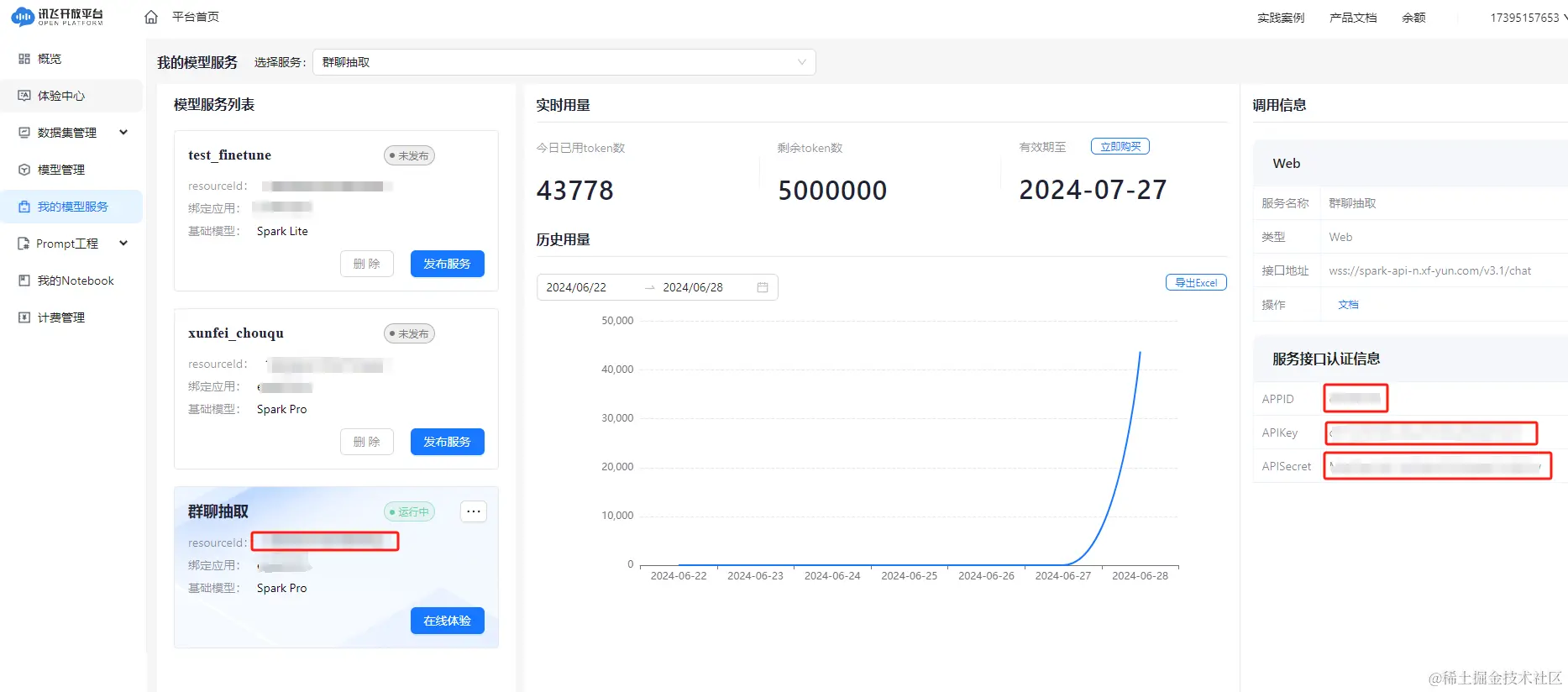
Task: Expand the Prompt工程 submenu chevron
Action: click(x=123, y=243)
